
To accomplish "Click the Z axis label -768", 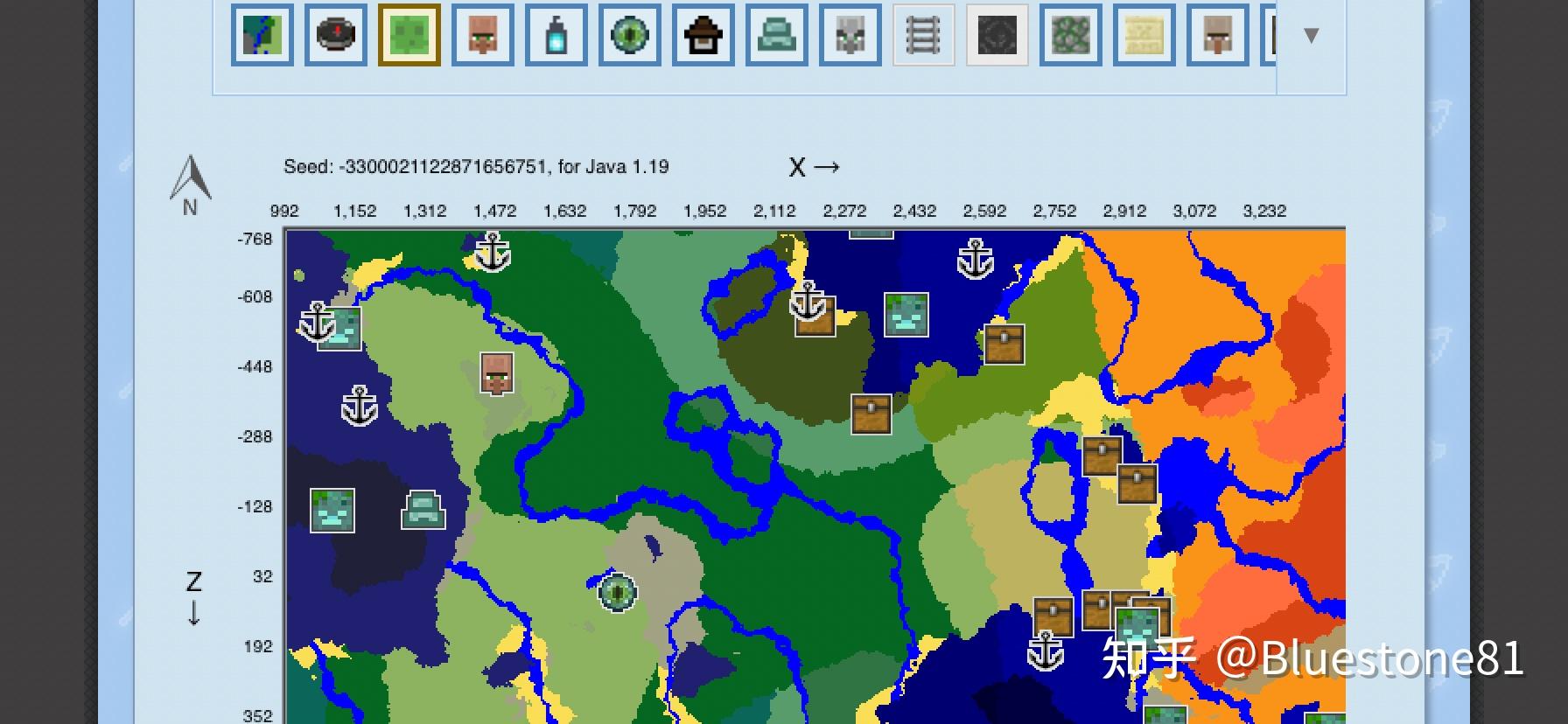I will 255,239.
